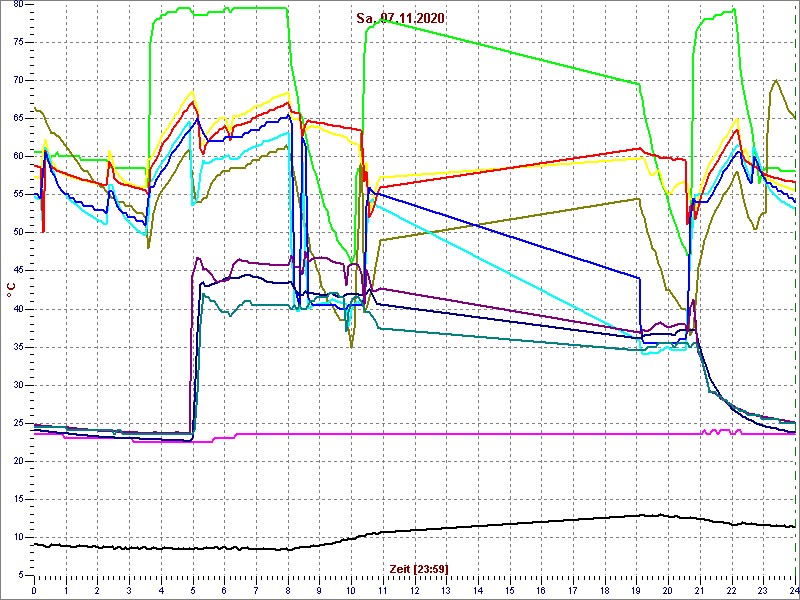This screenshot has height=600, width=800.
Task: Click the 25 label on temperature axis
Action: click(20, 423)
